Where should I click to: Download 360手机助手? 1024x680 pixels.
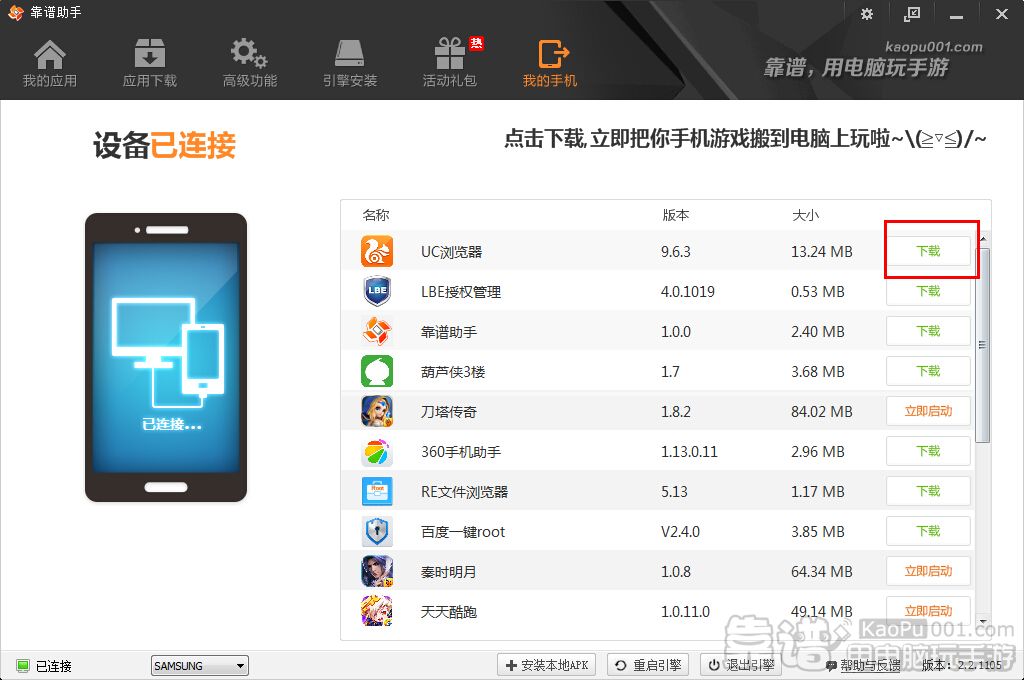[928, 451]
